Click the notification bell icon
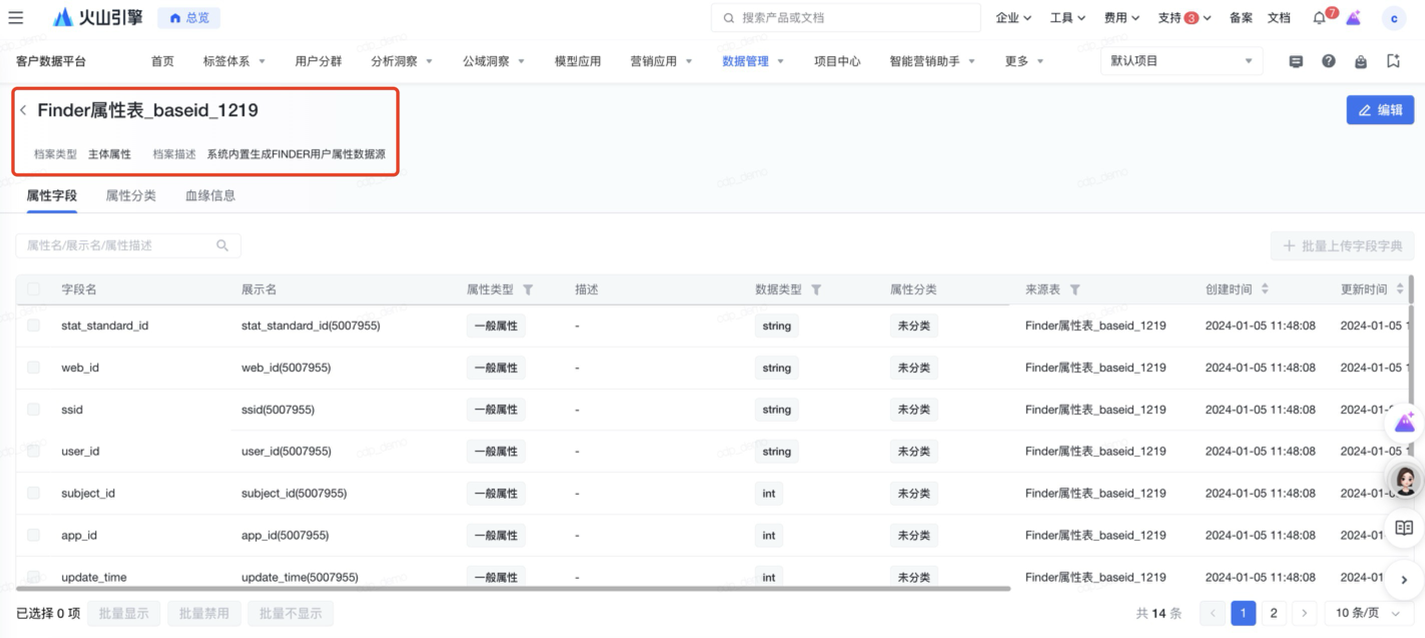Screen dimensions: 1425x638 1319,18
